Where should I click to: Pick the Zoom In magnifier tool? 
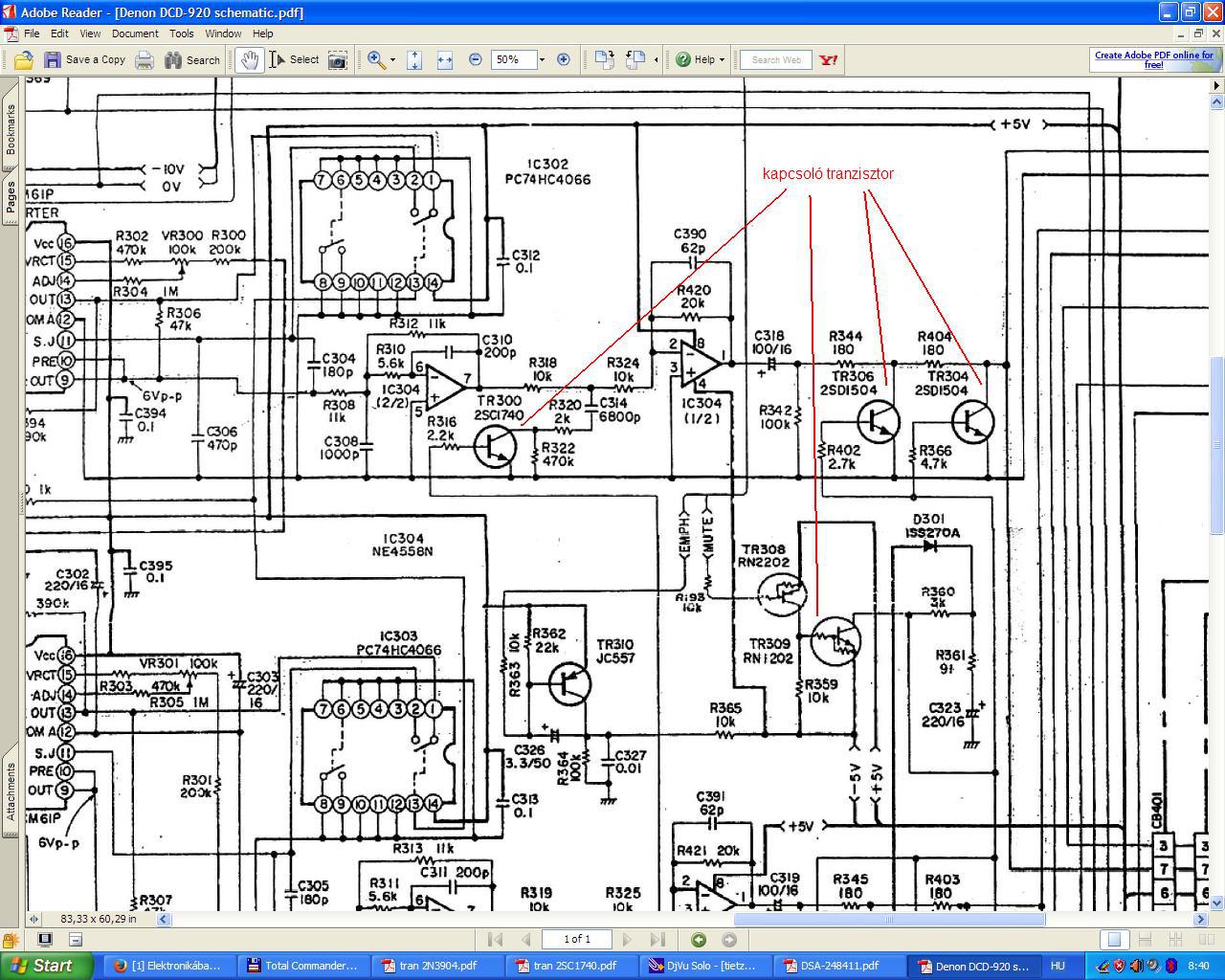click(376, 60)
